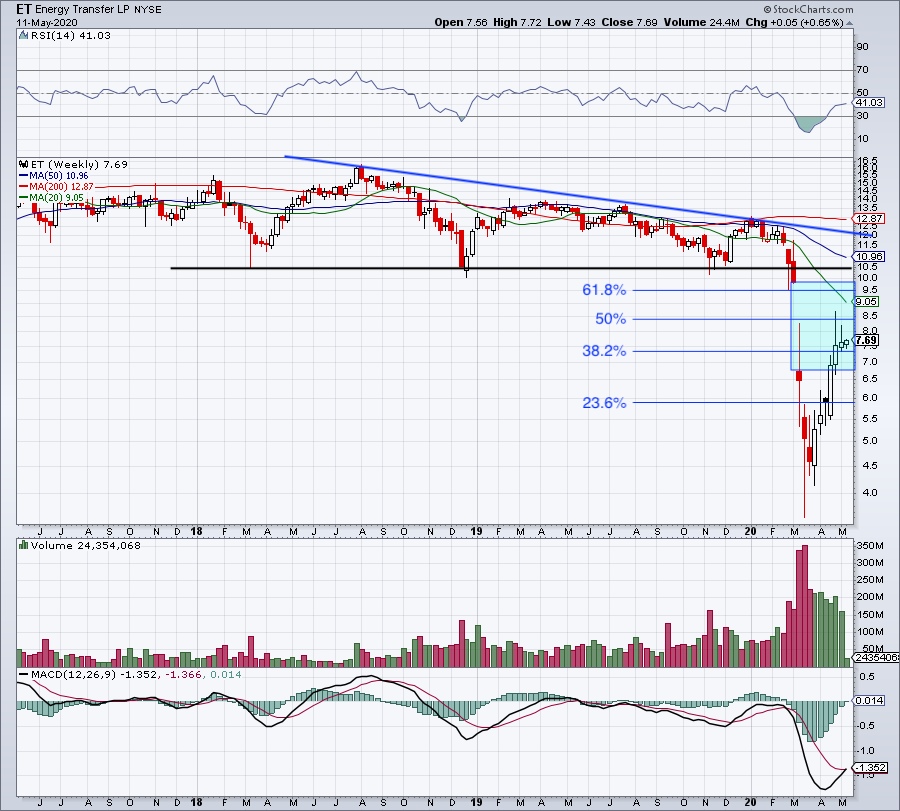Click the 41.03 RSI value tag on axis
The width and height of the screenshot is (900, 811).
pos(869,103)
